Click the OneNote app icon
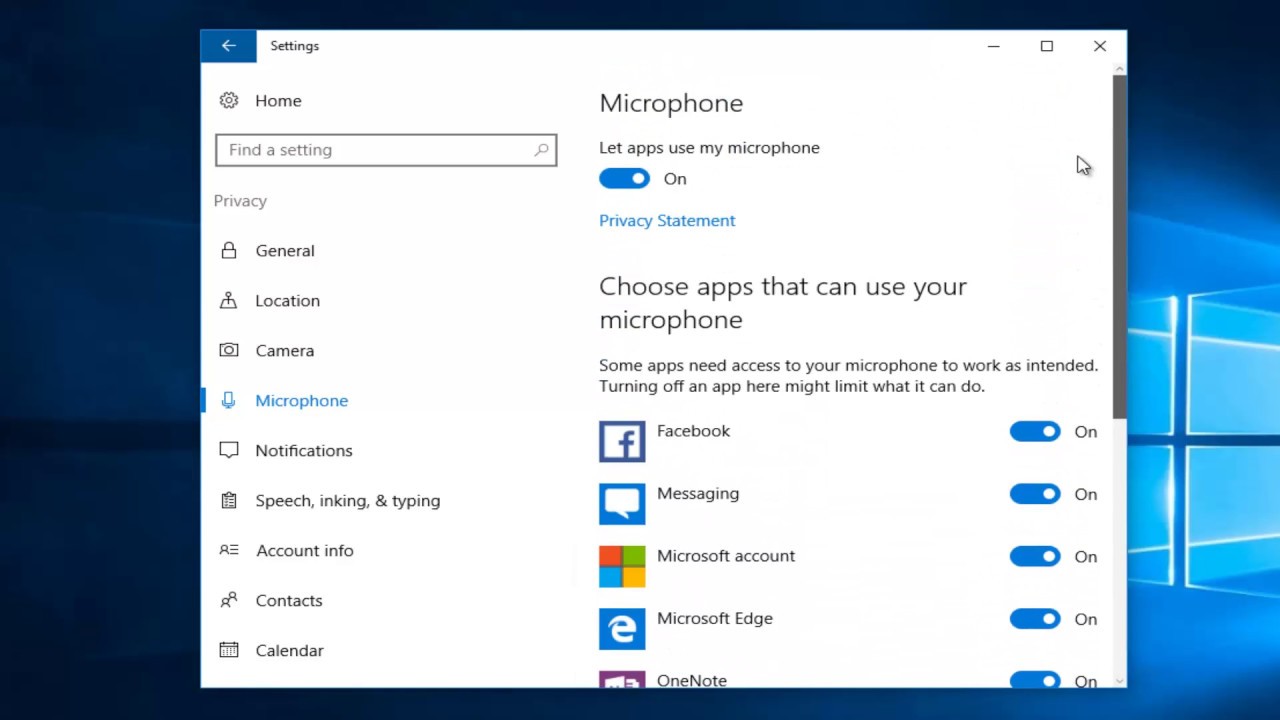Image resolution: width=1280 pixels, height=720 pixels. coord(622,679)
